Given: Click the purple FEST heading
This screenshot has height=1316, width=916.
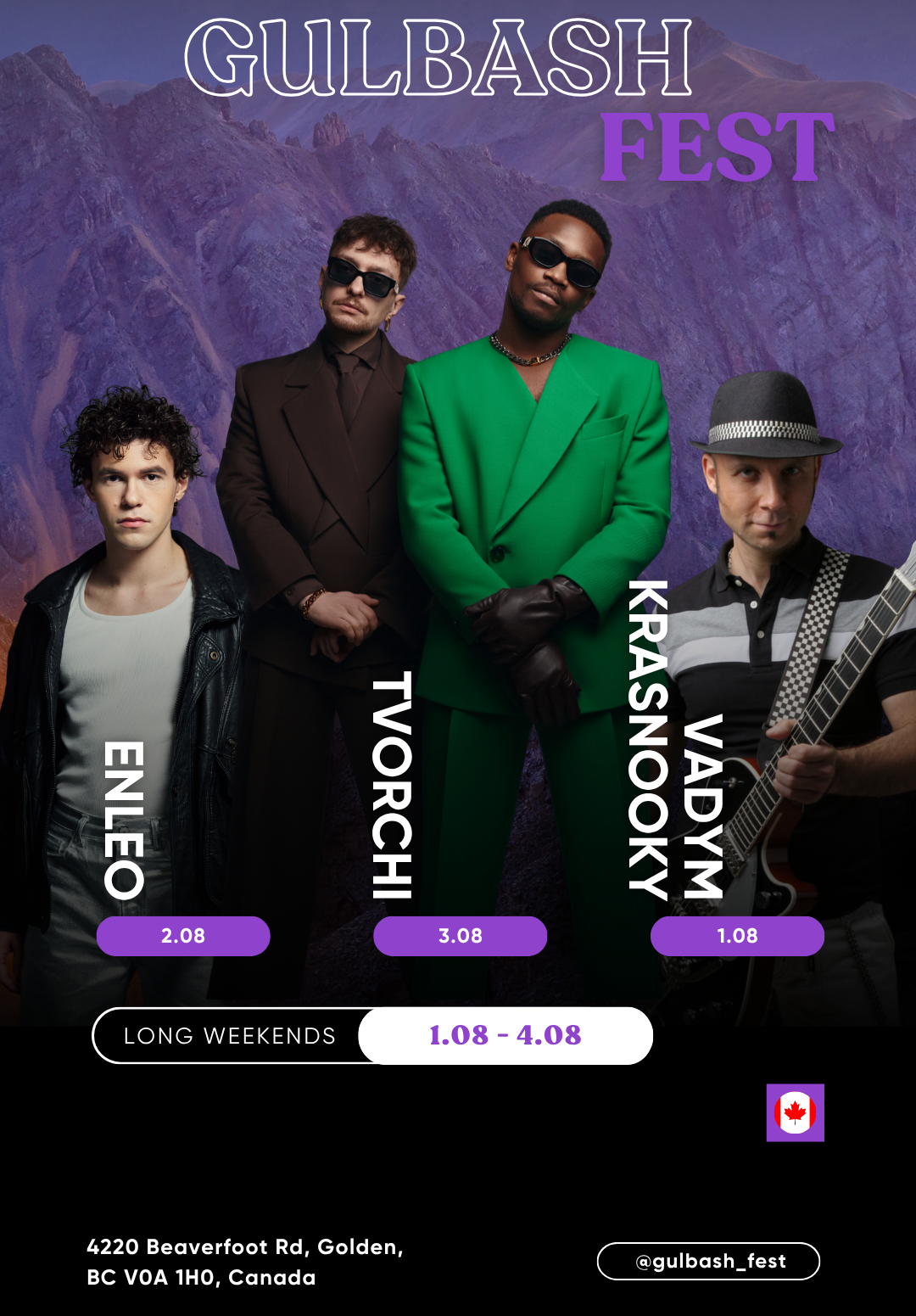Looking at the screenshot, I should tap(718, 148).
